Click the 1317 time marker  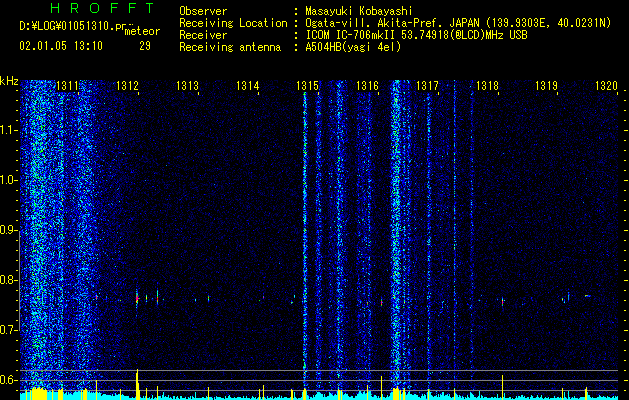pos(427,85)
